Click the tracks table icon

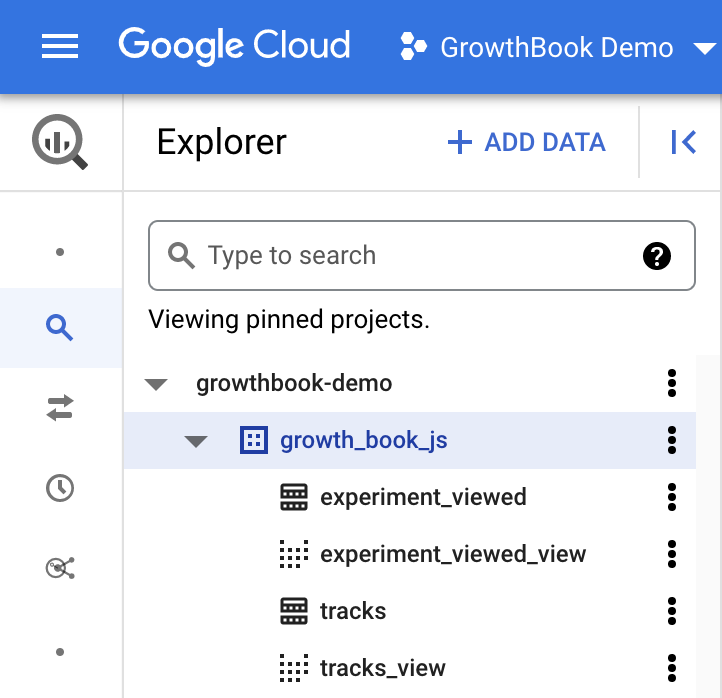click(294, 611)
